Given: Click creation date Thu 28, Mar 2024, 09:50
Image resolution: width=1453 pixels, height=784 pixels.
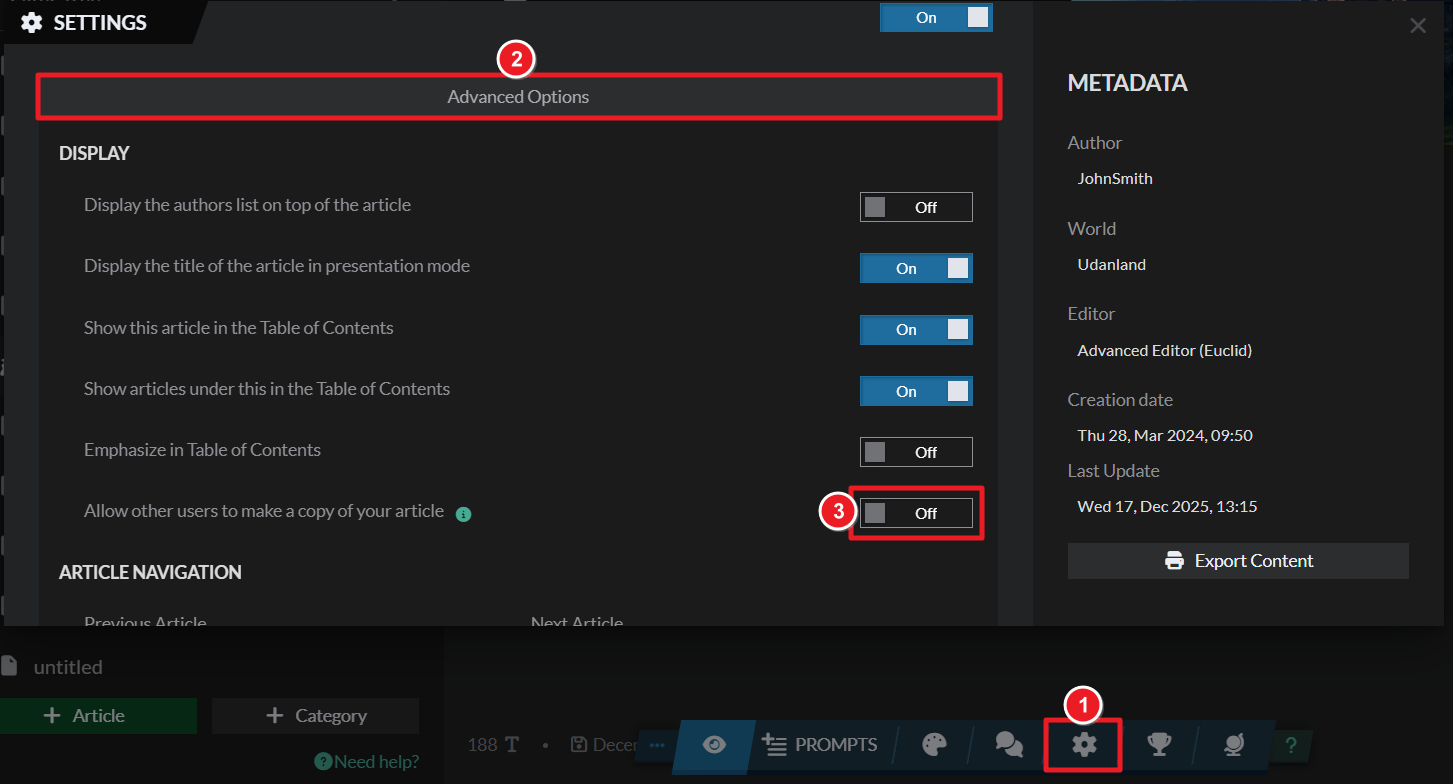Looking at the screenshot, I should [1165, 436].
